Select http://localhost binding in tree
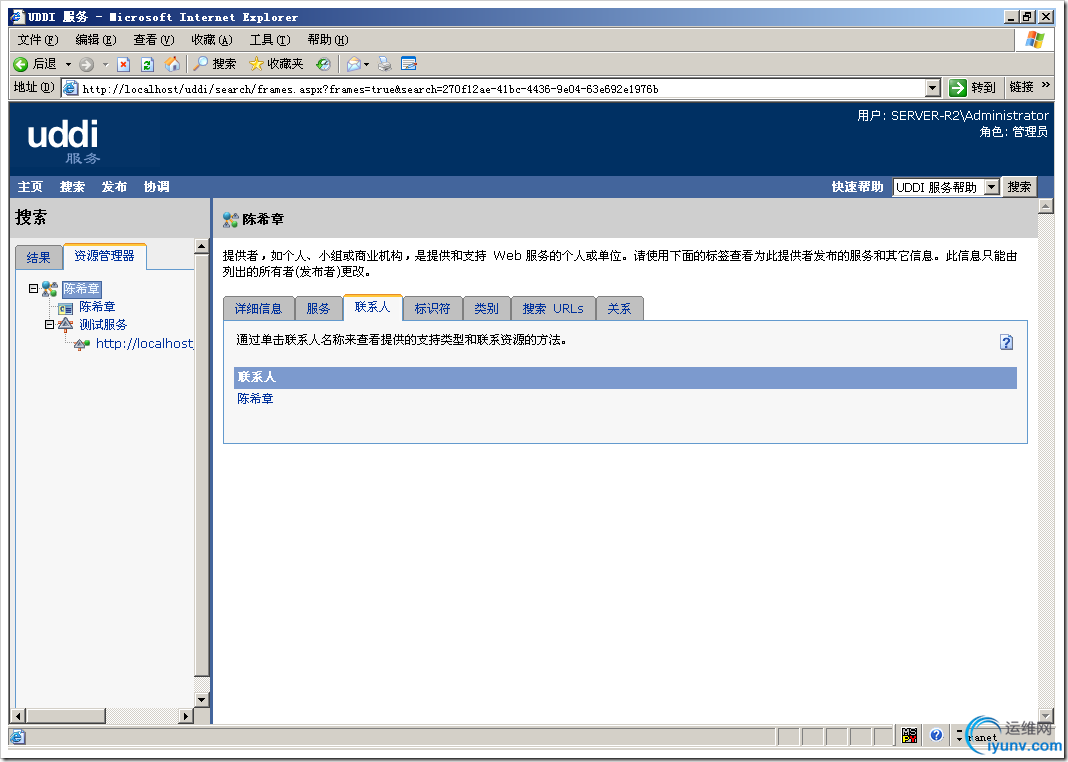The width and height of the screenshot is (1068, 762). (144, 344)
